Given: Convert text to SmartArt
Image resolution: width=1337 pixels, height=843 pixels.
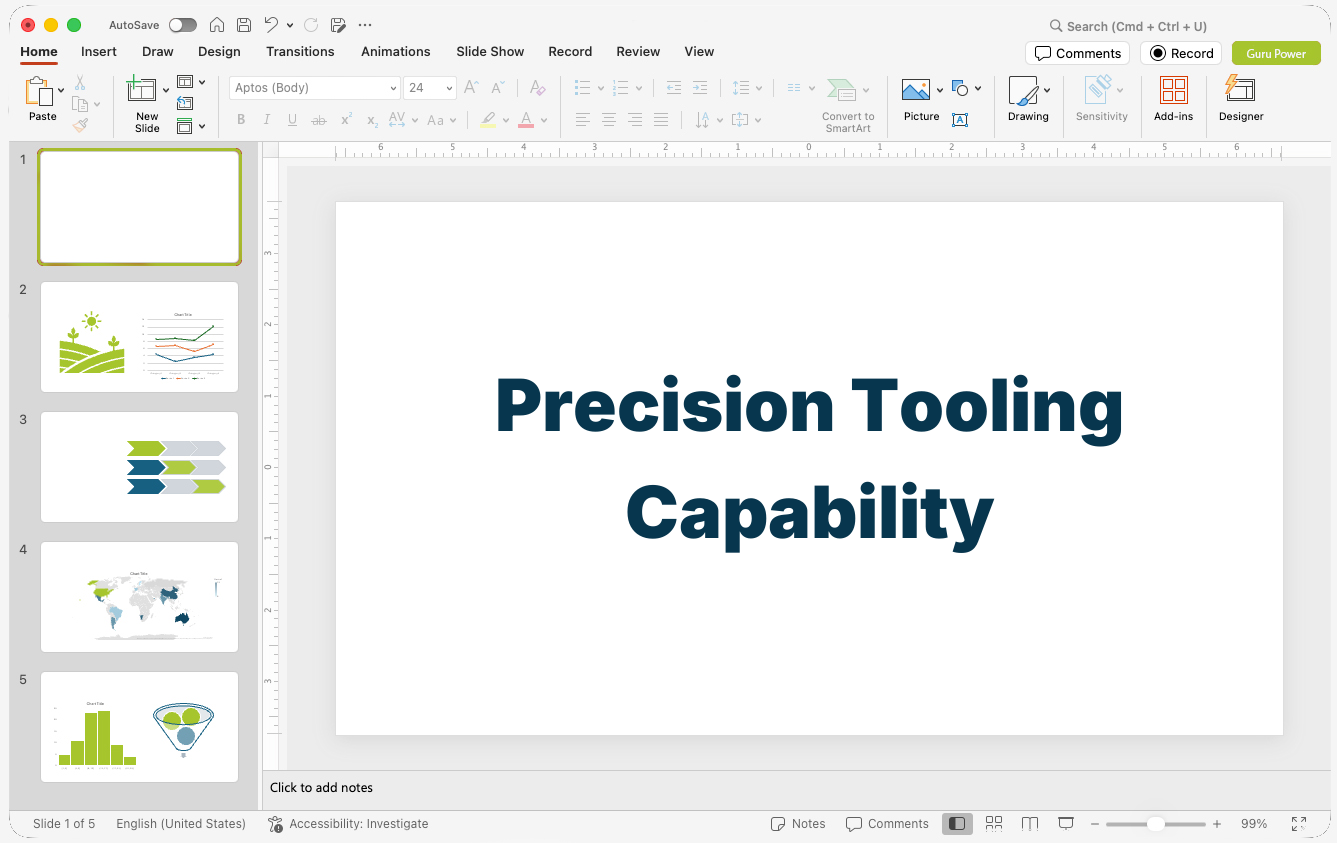Looking at the screenshot, I should pos(848,105).
